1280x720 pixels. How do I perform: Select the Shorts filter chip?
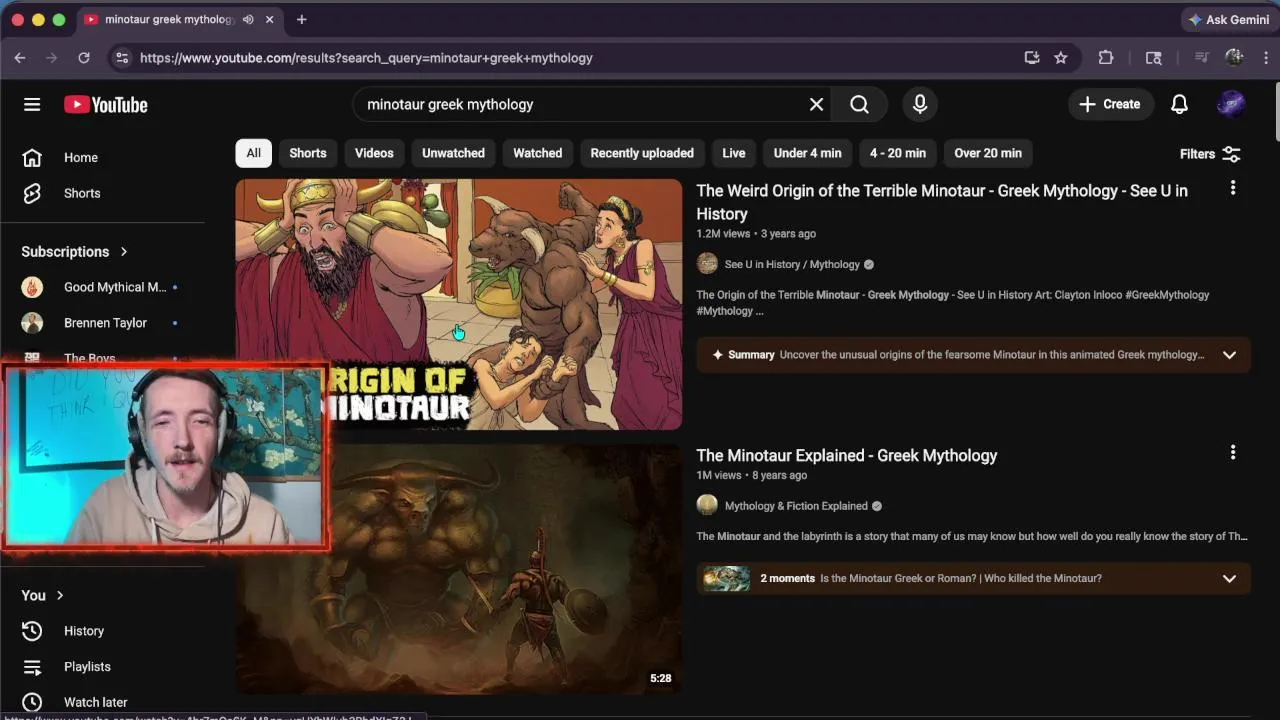[308, 153]
